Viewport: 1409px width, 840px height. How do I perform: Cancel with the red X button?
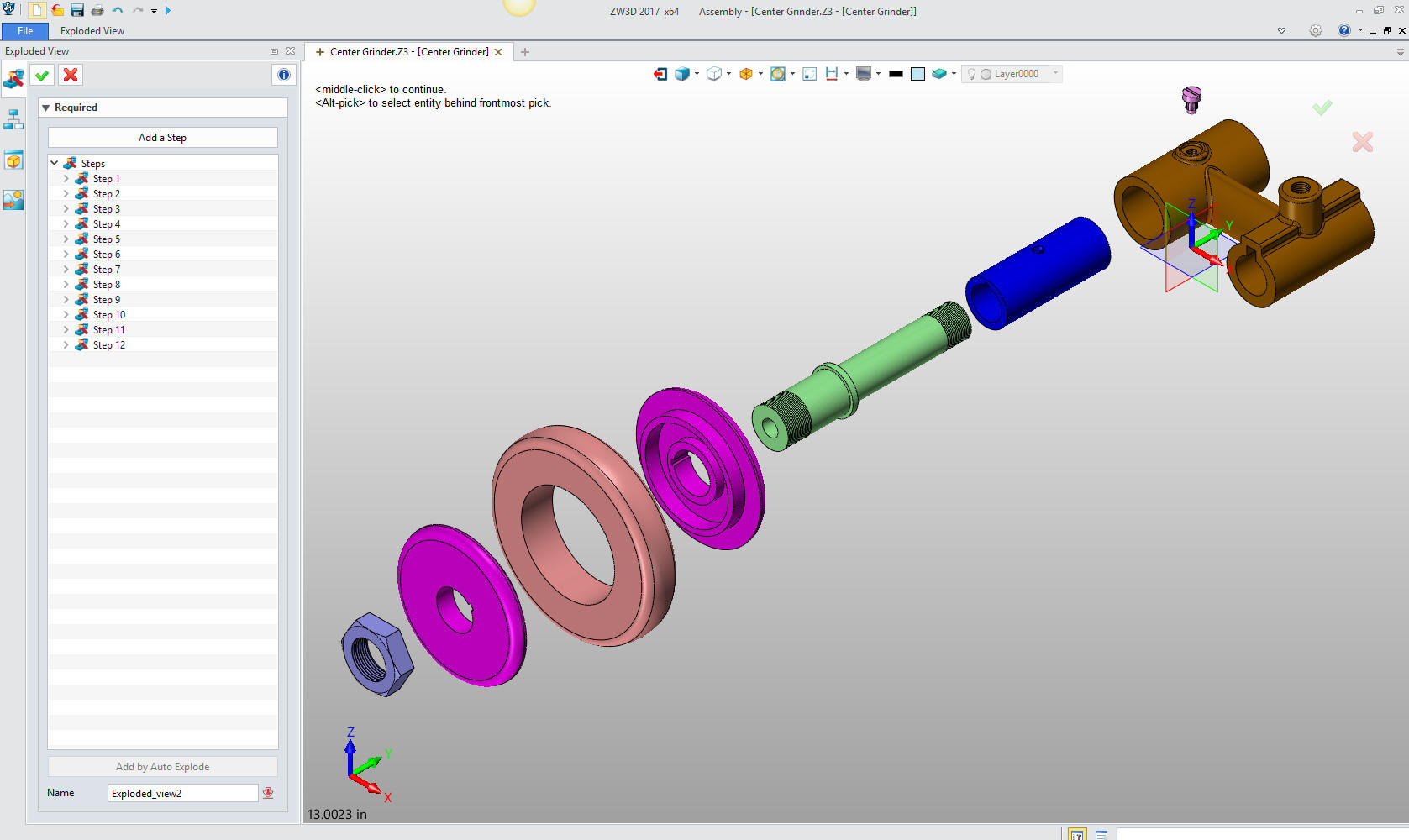(x=71, y=76)
